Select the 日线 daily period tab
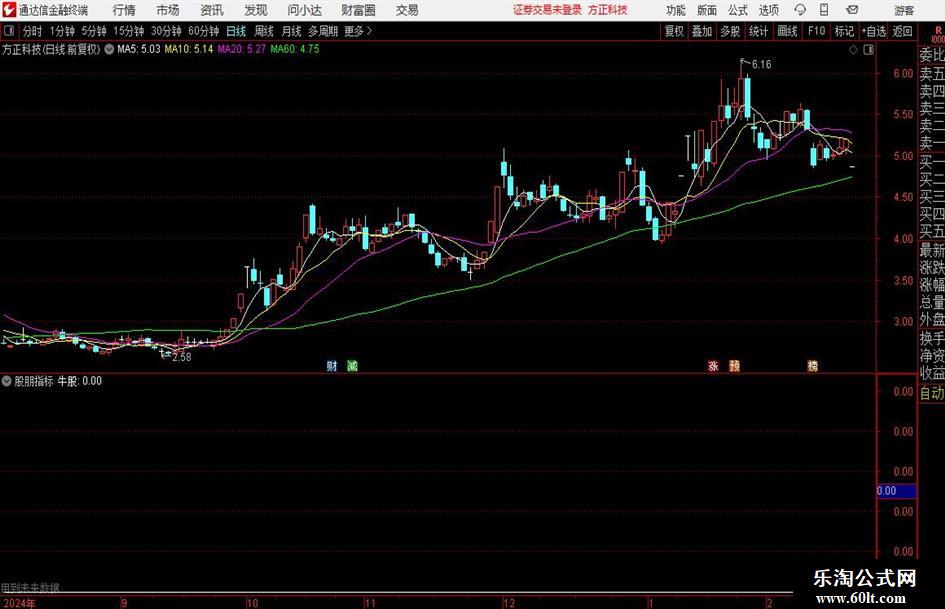Screen dimensions: 945x609 (x=236, y=31)
